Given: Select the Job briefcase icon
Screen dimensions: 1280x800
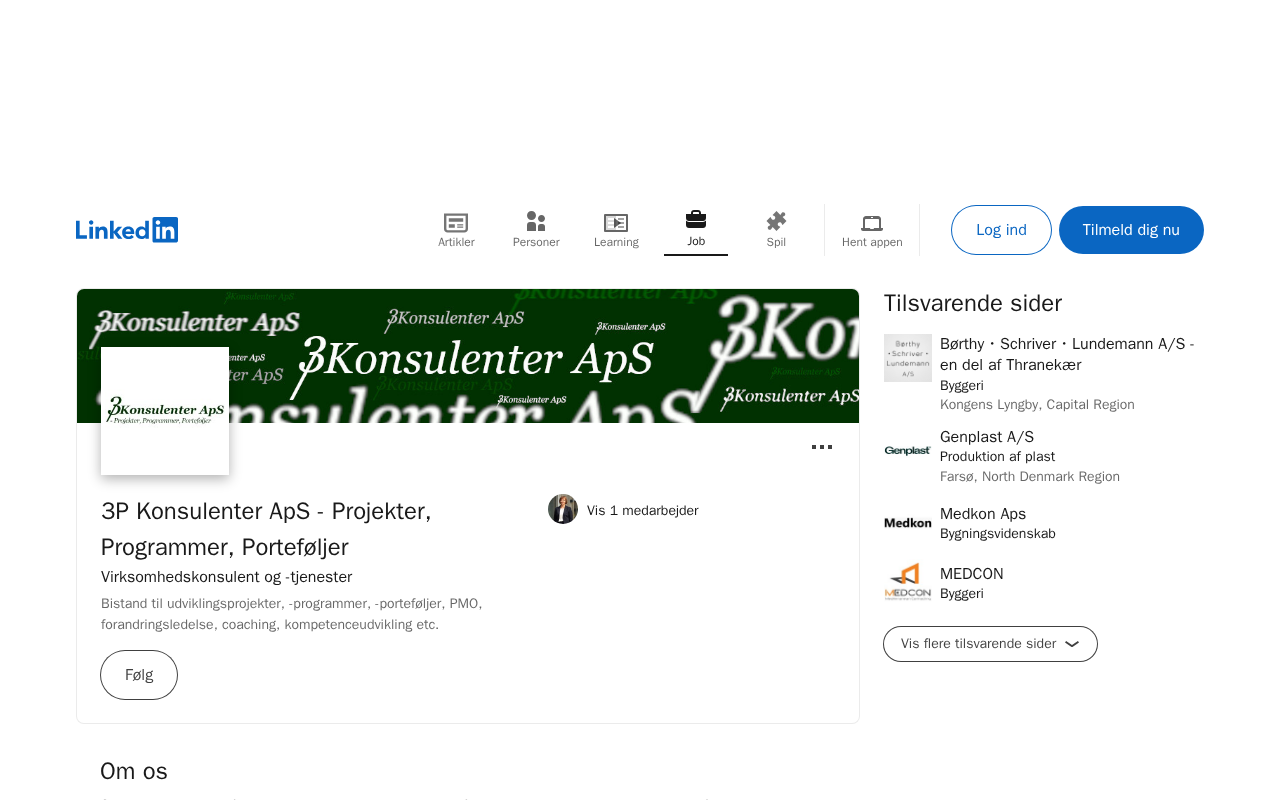Looking at the screenshot, I should 696,220.
